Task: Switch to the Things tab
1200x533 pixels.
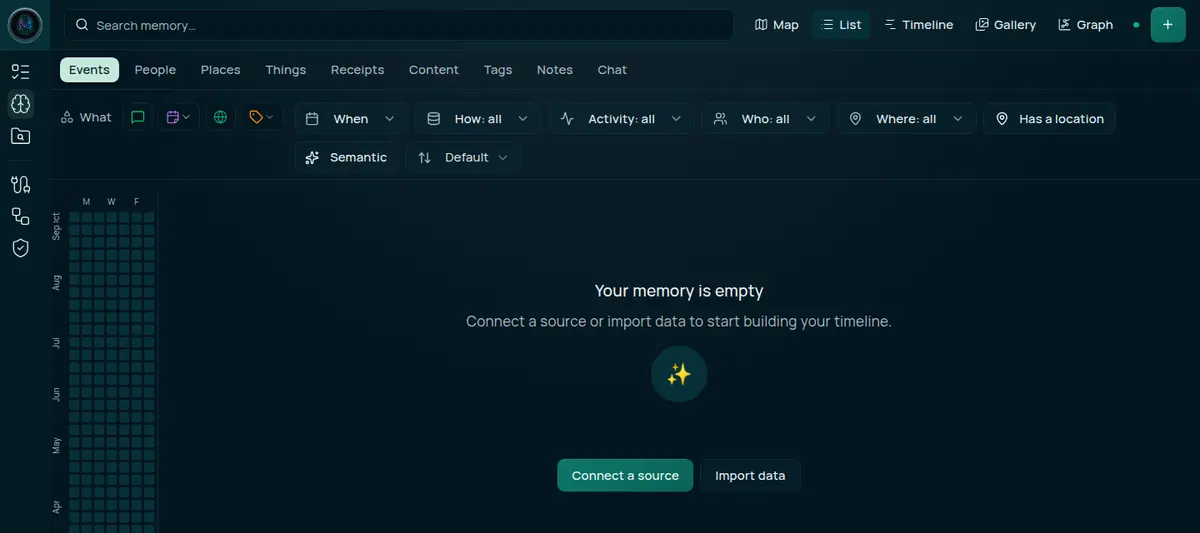Action: tap(286, 70)
